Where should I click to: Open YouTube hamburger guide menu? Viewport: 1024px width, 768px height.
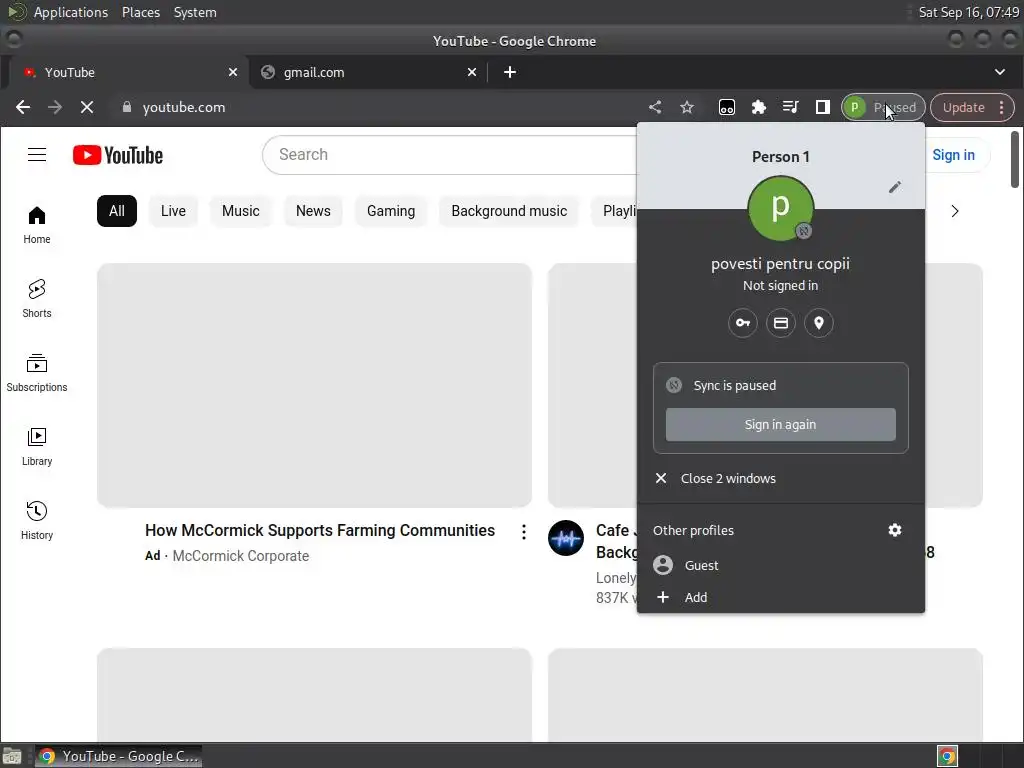pos(37,155)
